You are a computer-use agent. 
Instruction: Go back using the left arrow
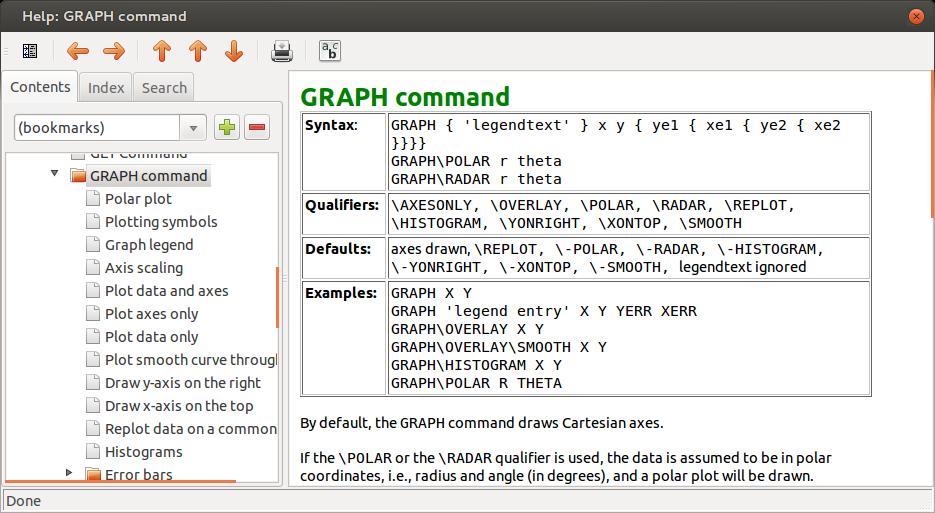pos(78,51)
